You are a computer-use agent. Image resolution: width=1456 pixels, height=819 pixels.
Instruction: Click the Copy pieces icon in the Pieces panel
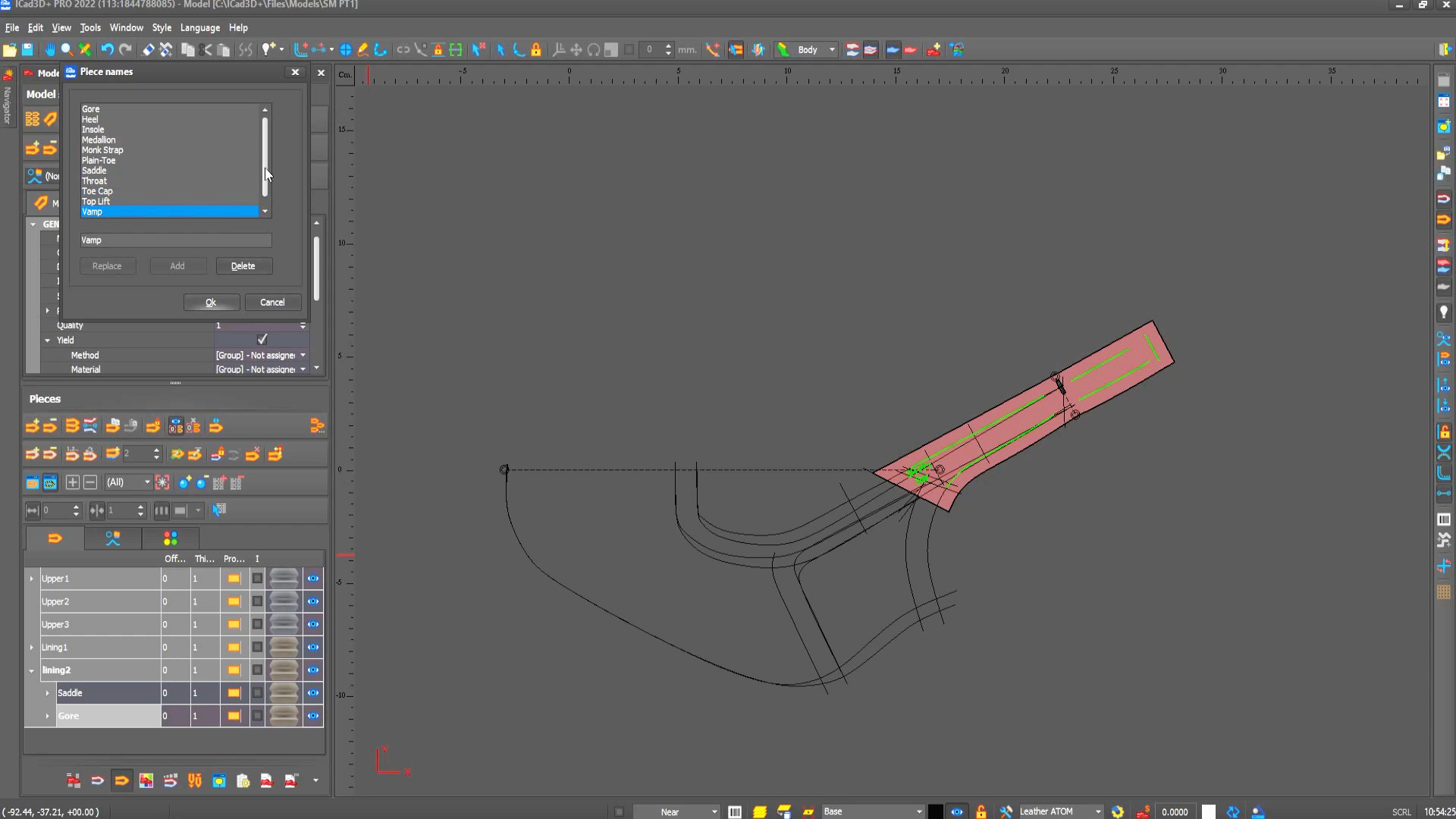click(x=114, y=425)
